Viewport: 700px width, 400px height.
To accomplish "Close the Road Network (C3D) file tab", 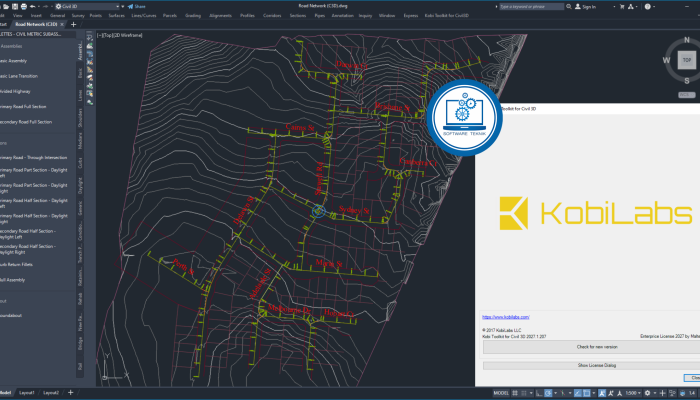I will 62,24.
